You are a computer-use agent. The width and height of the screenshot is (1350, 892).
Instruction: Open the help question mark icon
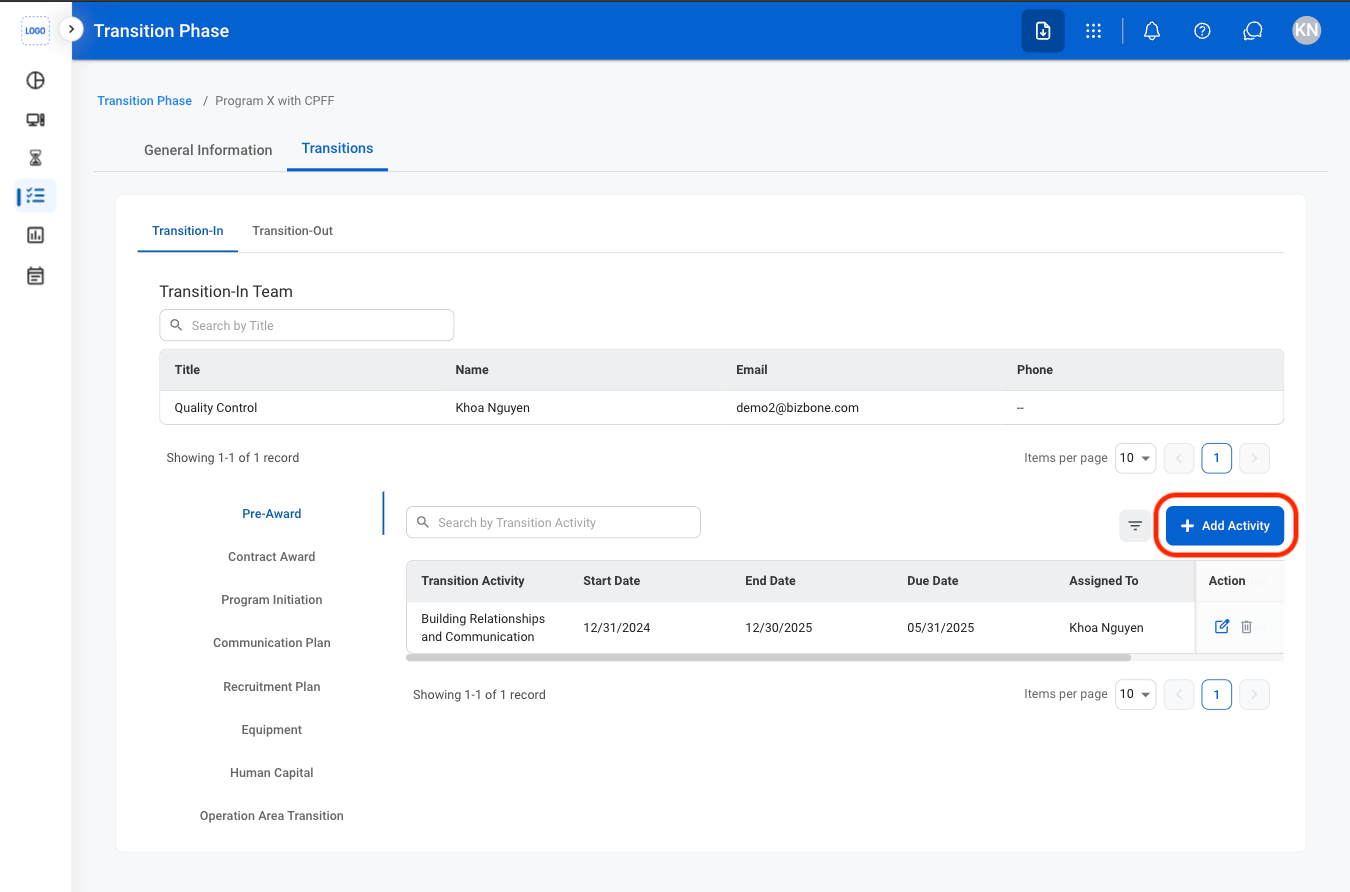[1203, 31]
